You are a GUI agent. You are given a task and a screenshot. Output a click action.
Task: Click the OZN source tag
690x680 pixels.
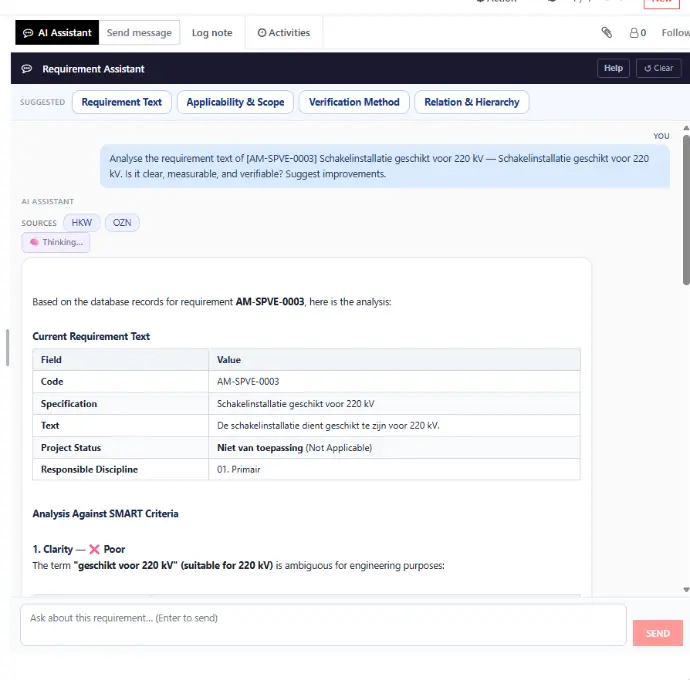pos(122,222)
